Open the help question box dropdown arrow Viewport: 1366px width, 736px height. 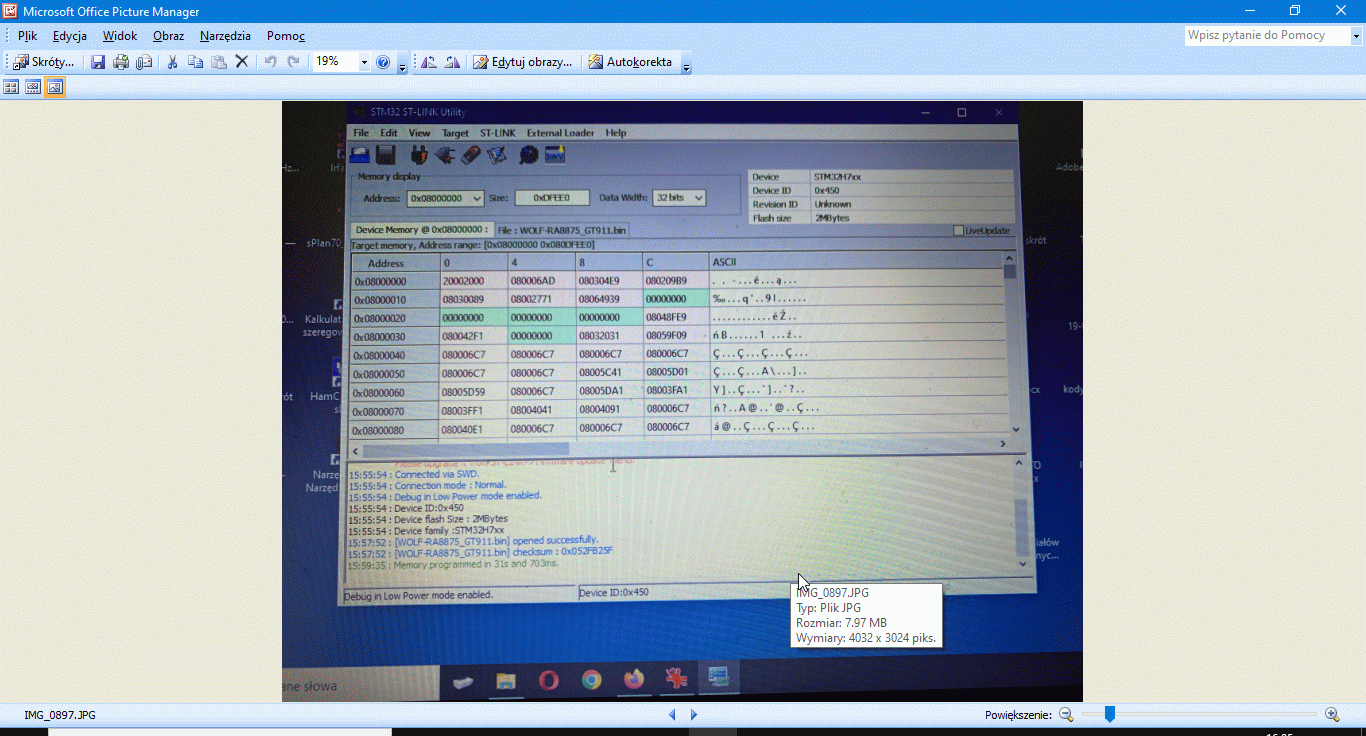1357,36
